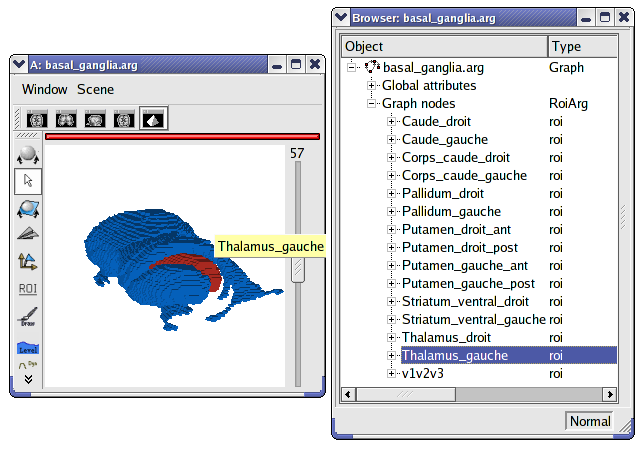This screenshot has width=640, height=450.
Task: Click the blue oblique view control icon
Action: 28,208
